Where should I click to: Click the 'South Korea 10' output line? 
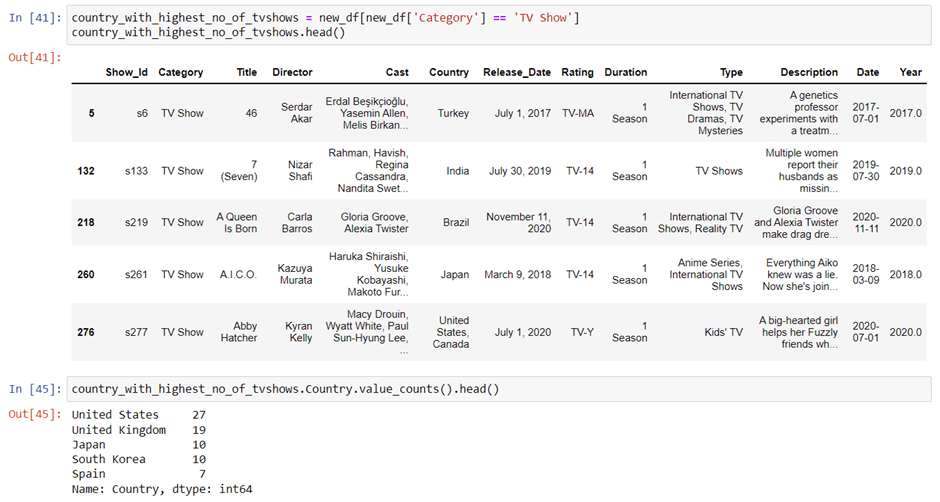point(138,459)
